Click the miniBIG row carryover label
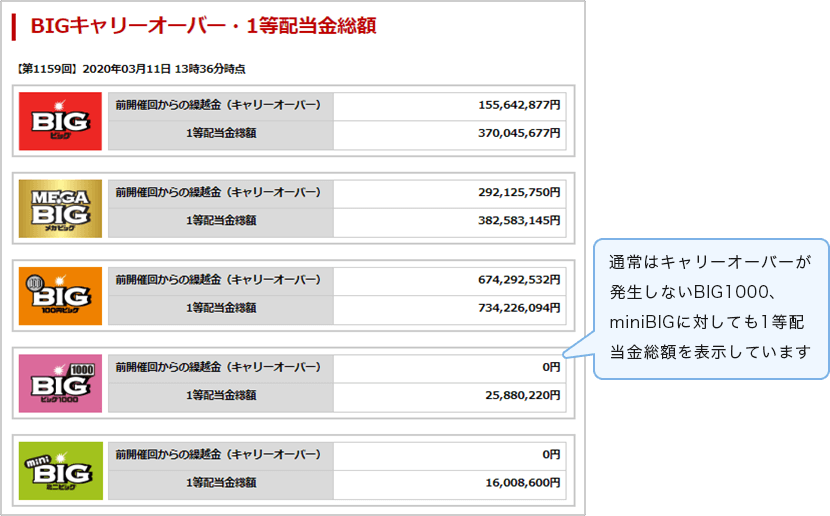Image resolution: width=830 pixels, height=516 pixels. coord(221,456)
